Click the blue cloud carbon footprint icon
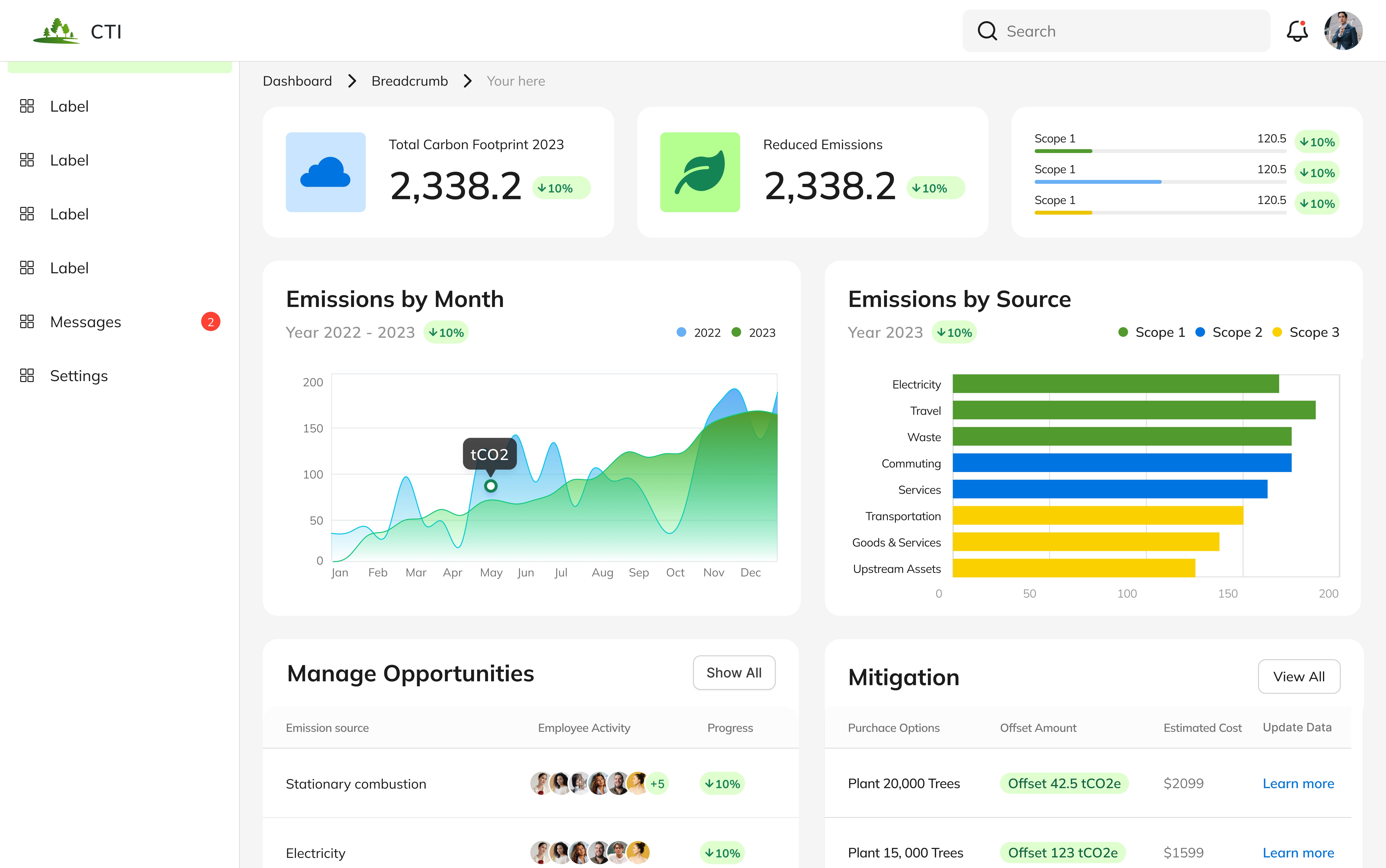The width and height of the screenshot is (1386, 868). point(326,172)
